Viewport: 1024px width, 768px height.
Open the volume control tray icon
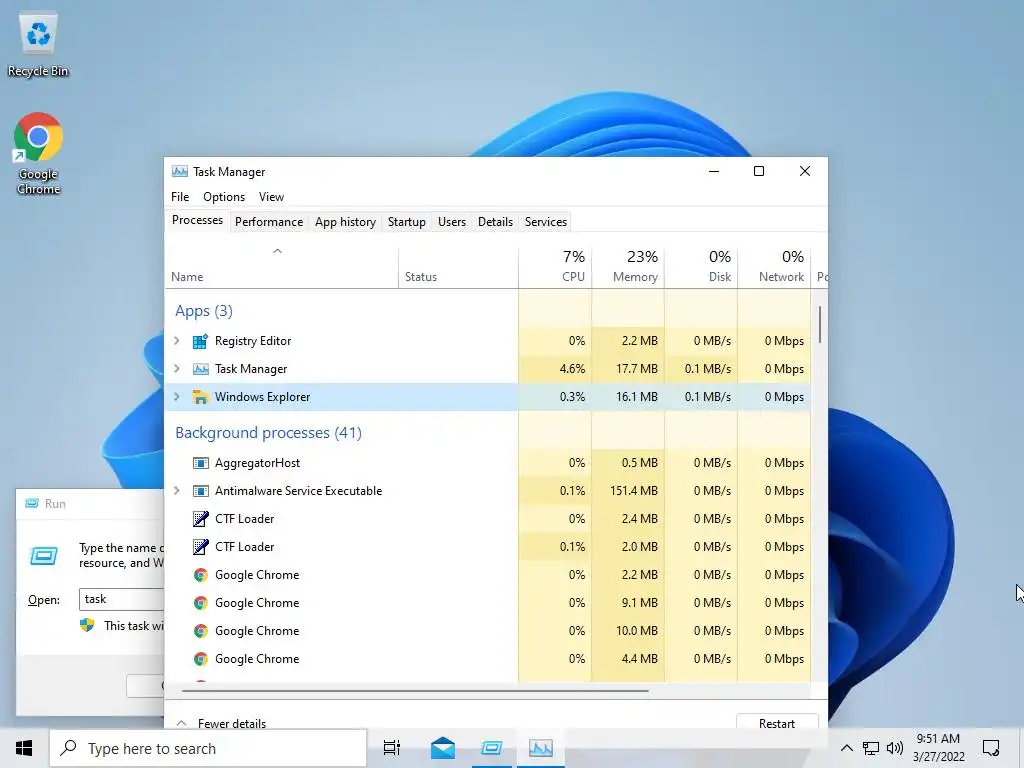tap(895, 748)
